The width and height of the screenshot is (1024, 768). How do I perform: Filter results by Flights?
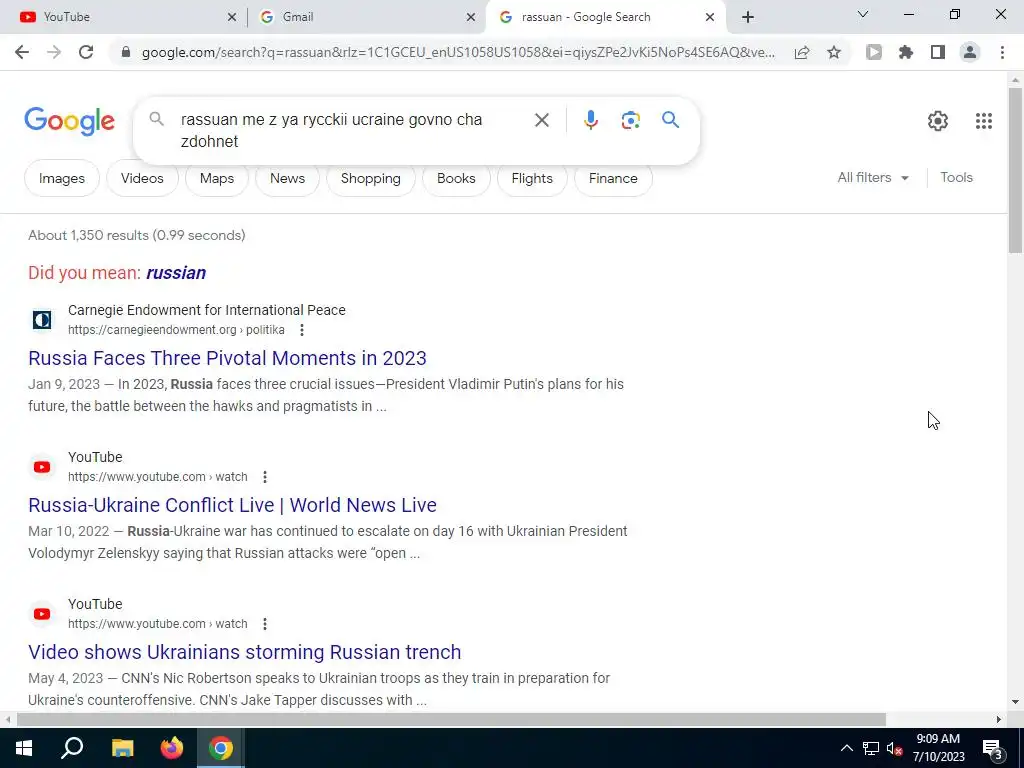pyautogui.click(x=532, y=178)
